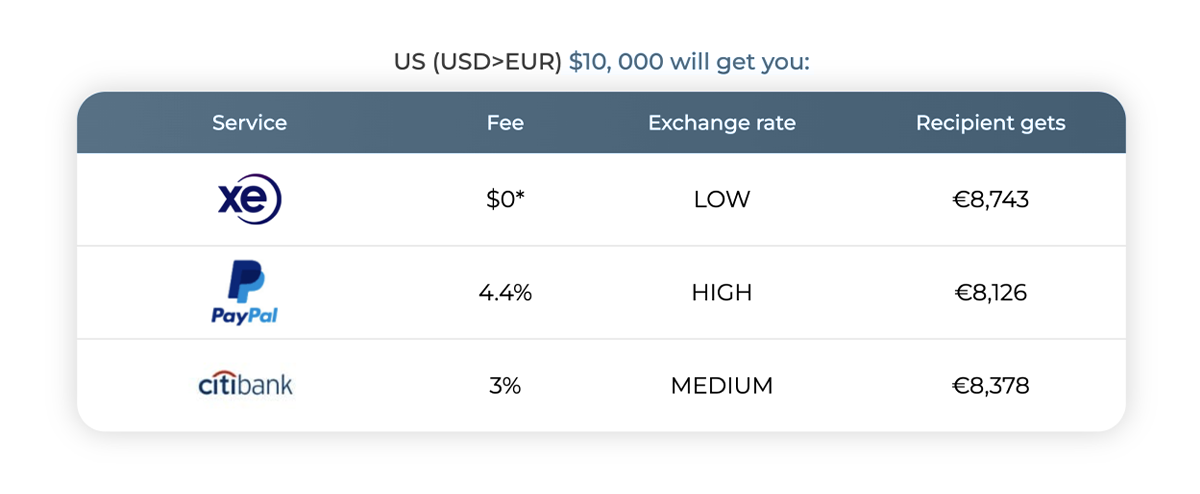Click the PayPal wordmark text
Screen dimensions: 1200x494
pos(245,316)
